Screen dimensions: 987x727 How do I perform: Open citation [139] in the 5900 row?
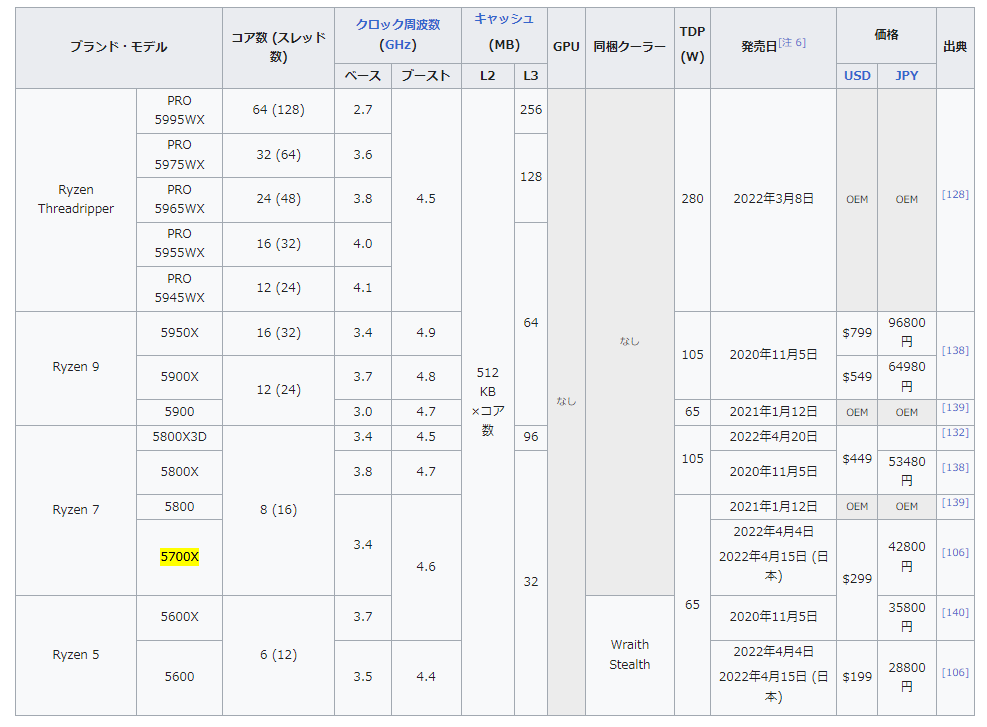(x=955, y=407)
